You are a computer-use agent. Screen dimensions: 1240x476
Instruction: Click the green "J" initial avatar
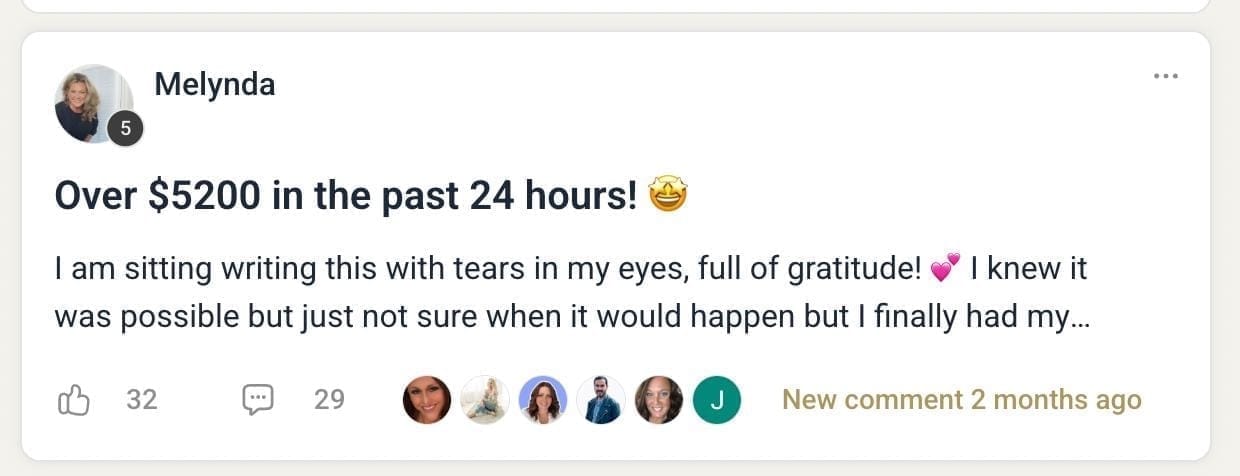[x=717, y=400]
